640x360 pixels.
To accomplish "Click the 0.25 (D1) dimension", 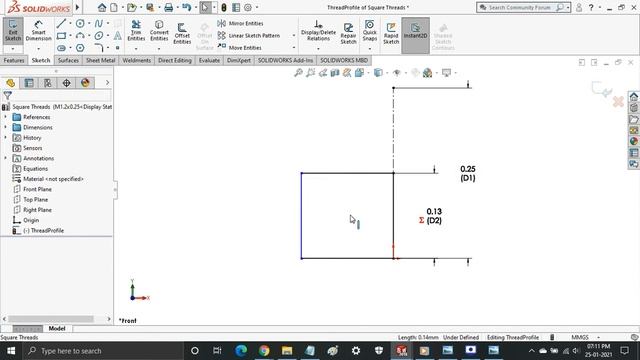I will point(468,173).
